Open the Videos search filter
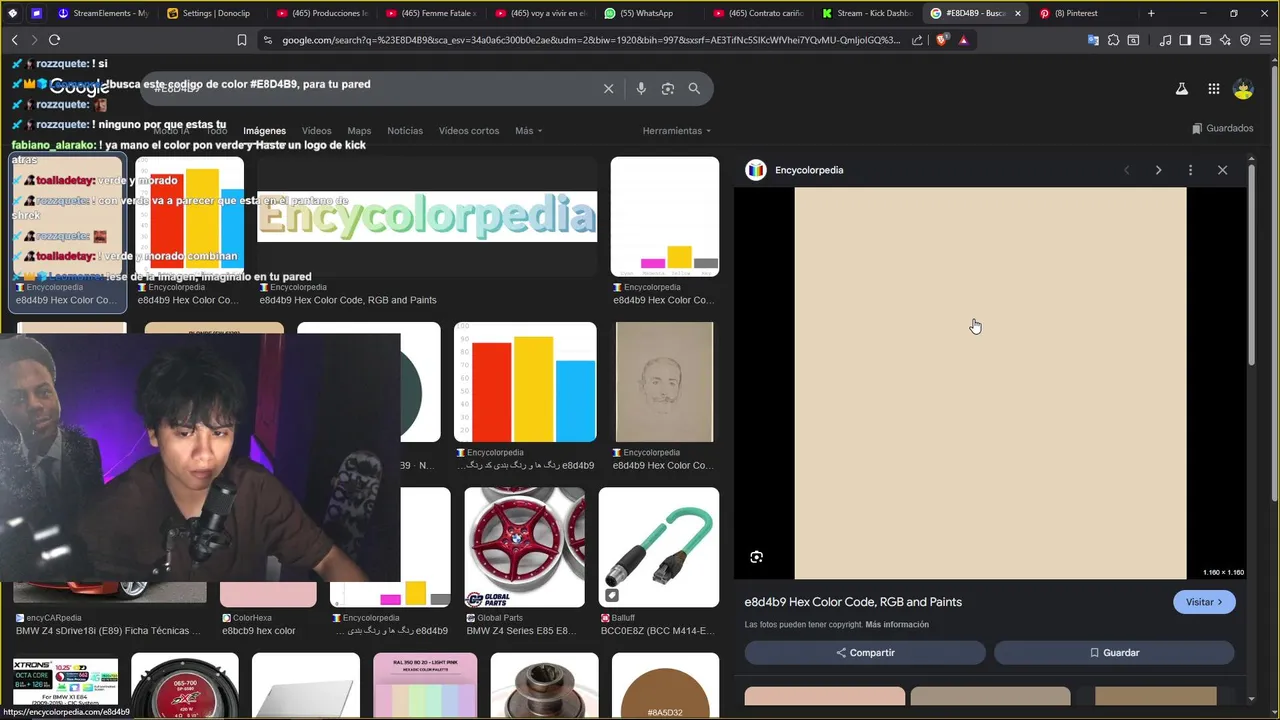This screenshot has height=720, width=1280. pos(316,131)
